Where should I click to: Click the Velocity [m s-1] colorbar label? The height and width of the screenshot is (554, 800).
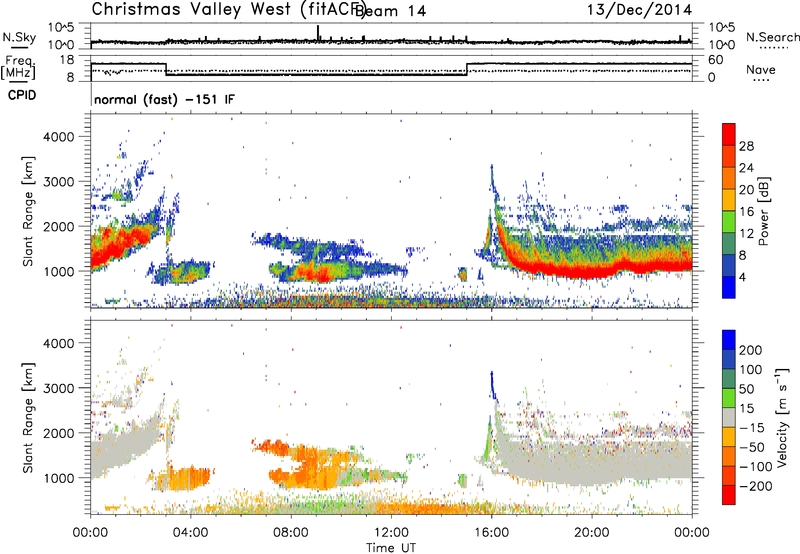tap(782, 417)
